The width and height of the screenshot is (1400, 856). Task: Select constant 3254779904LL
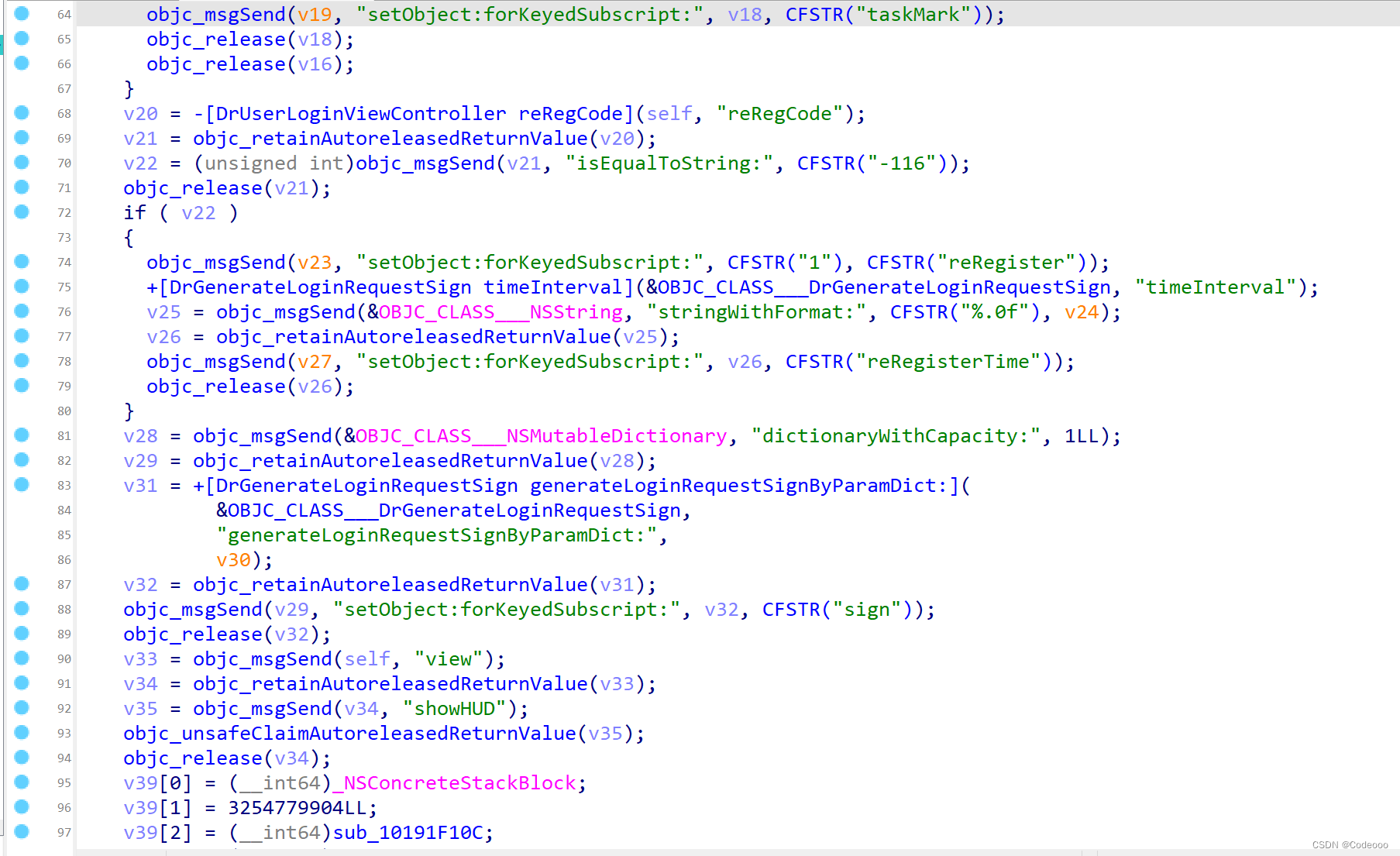(x=298, y=808)
